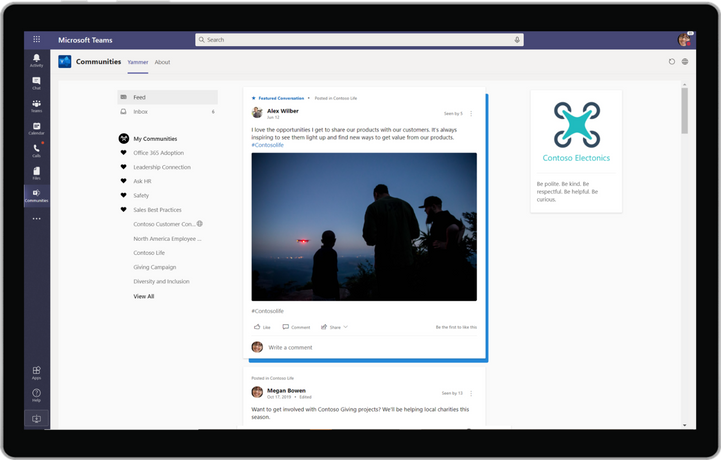721x460 pixels.
Task: Open more options on Alex Wilber post
Action: pyautogui.click(x=471, y=114)
